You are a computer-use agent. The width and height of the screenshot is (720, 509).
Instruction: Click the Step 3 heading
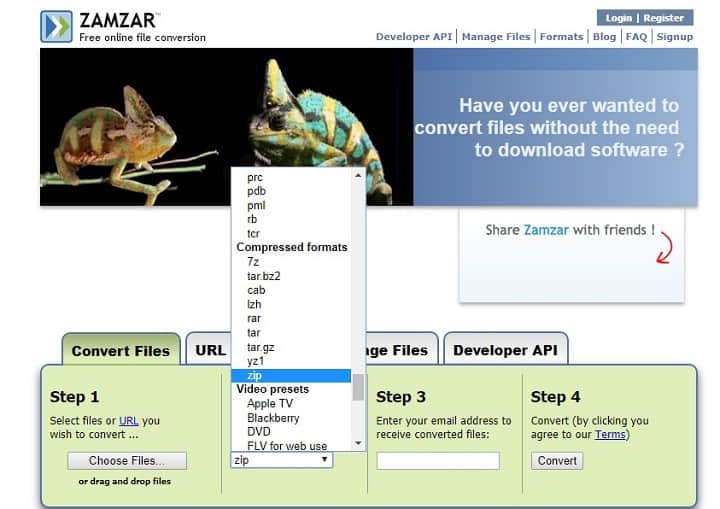coord(401,396)
